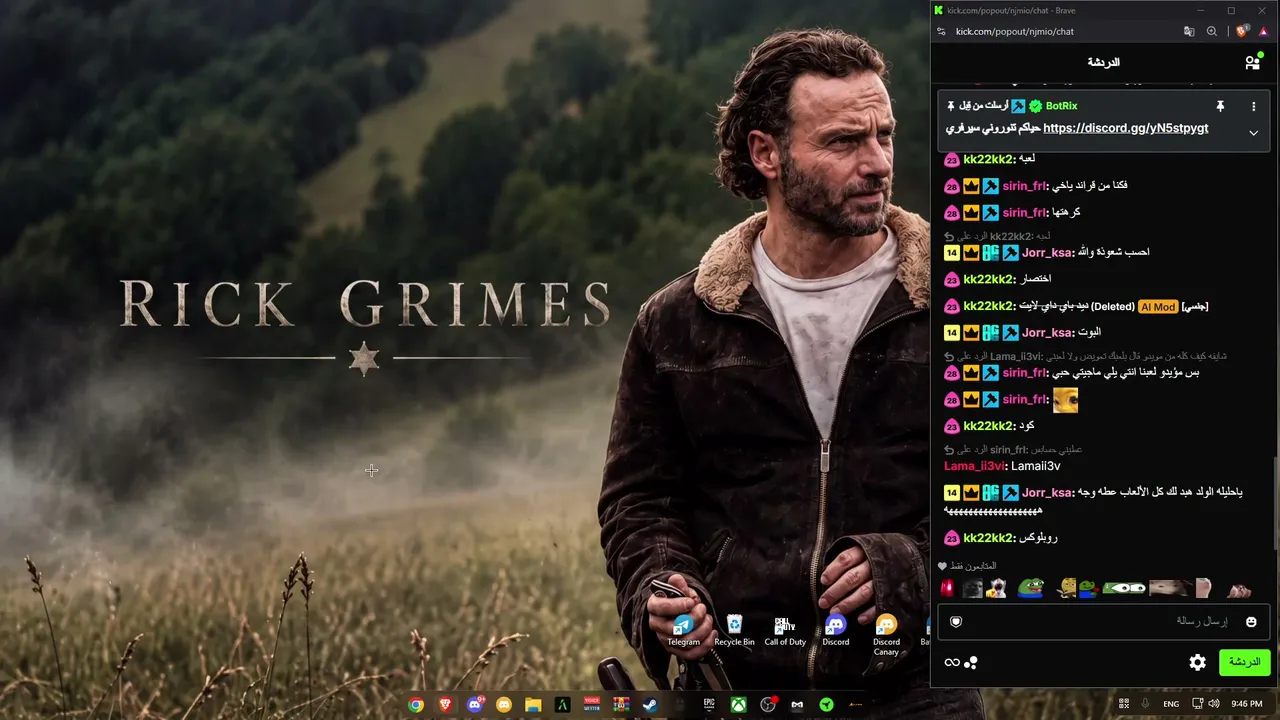Image resolution: width=1280 pixels, height=720 pixels.
Task: Open the Call of Duty desktop shortcut
Action: [785, 631]
